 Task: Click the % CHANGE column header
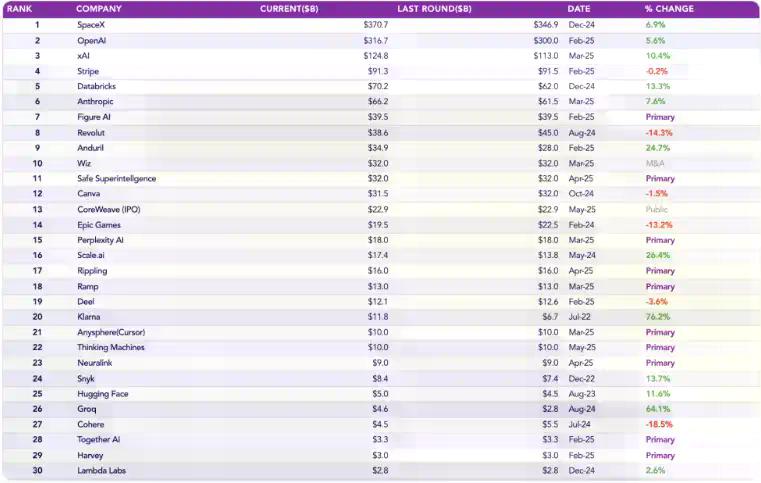pos(669,9)
